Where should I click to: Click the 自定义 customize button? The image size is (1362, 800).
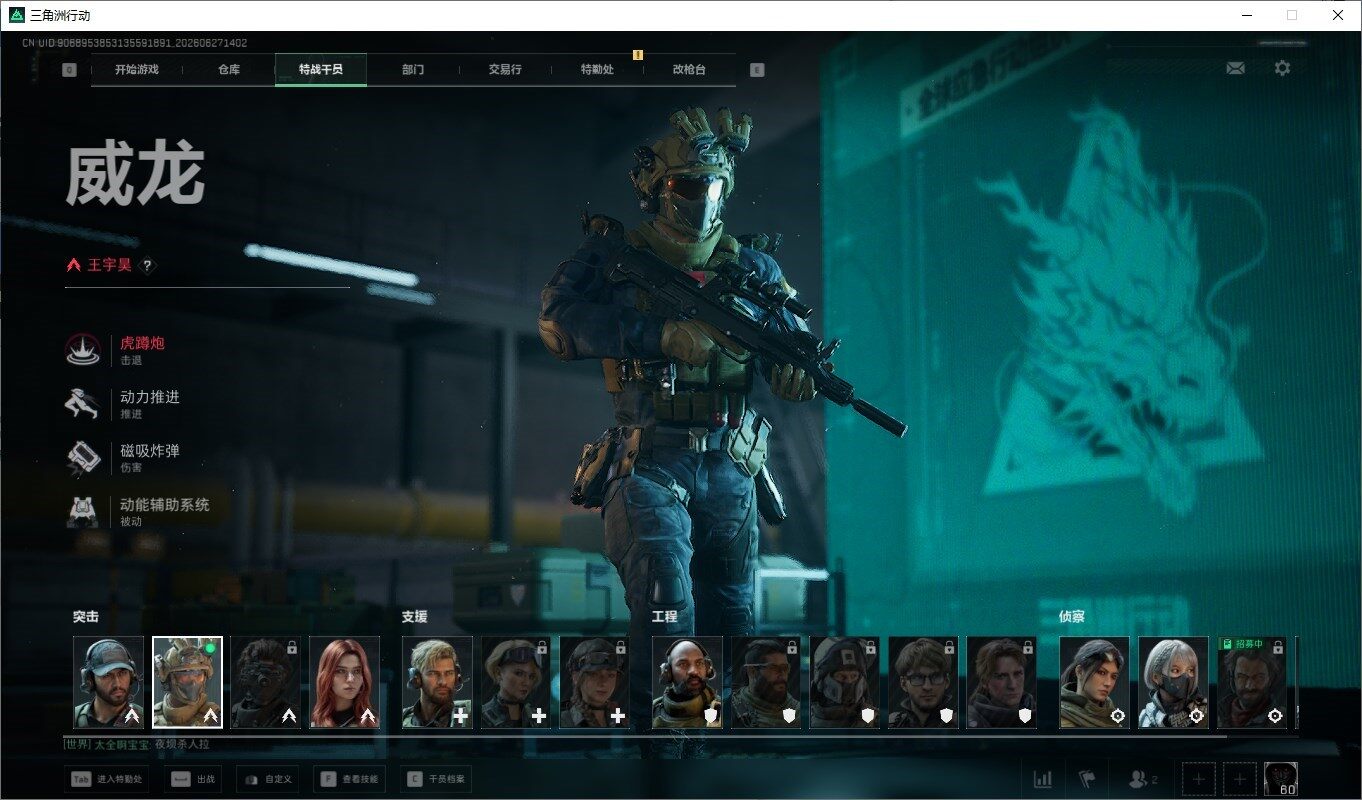[x=268, y=779]
